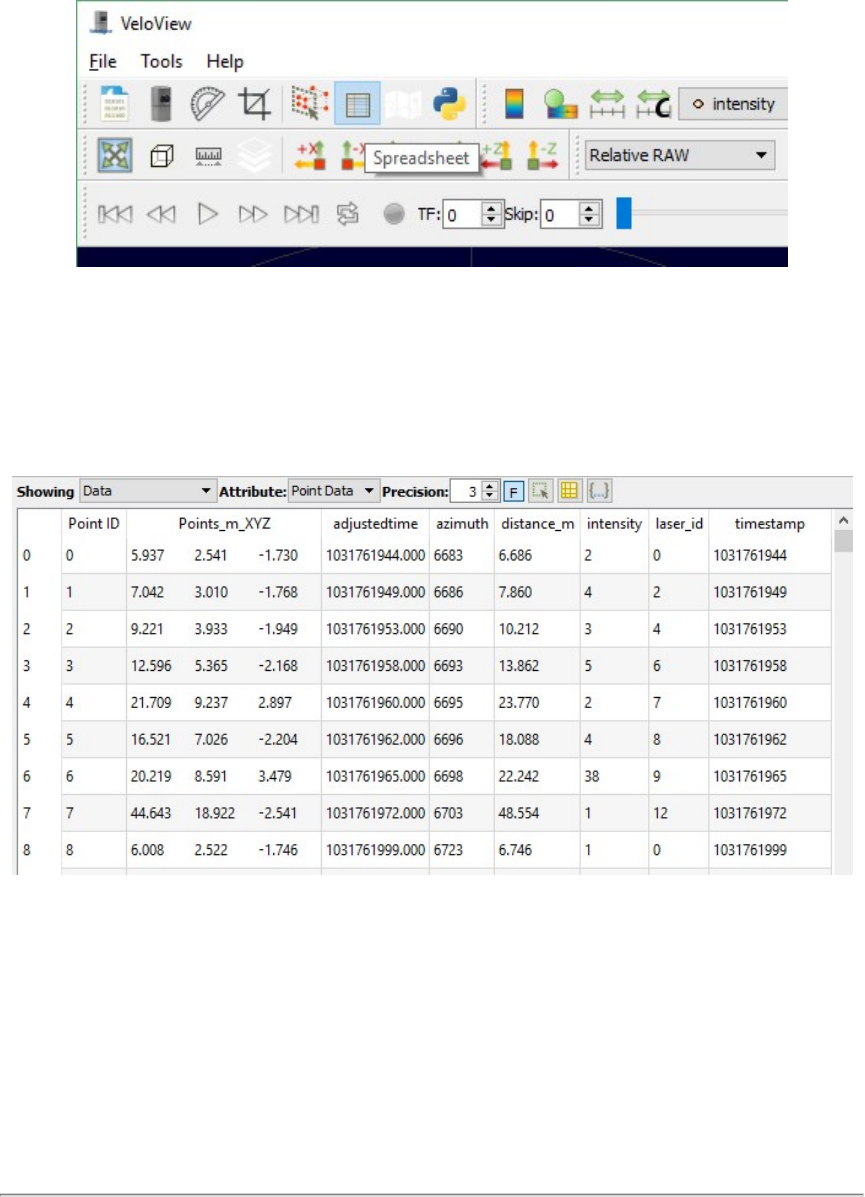Select intensity cell showing 38

pyautogui.click(x=614, y=776)
